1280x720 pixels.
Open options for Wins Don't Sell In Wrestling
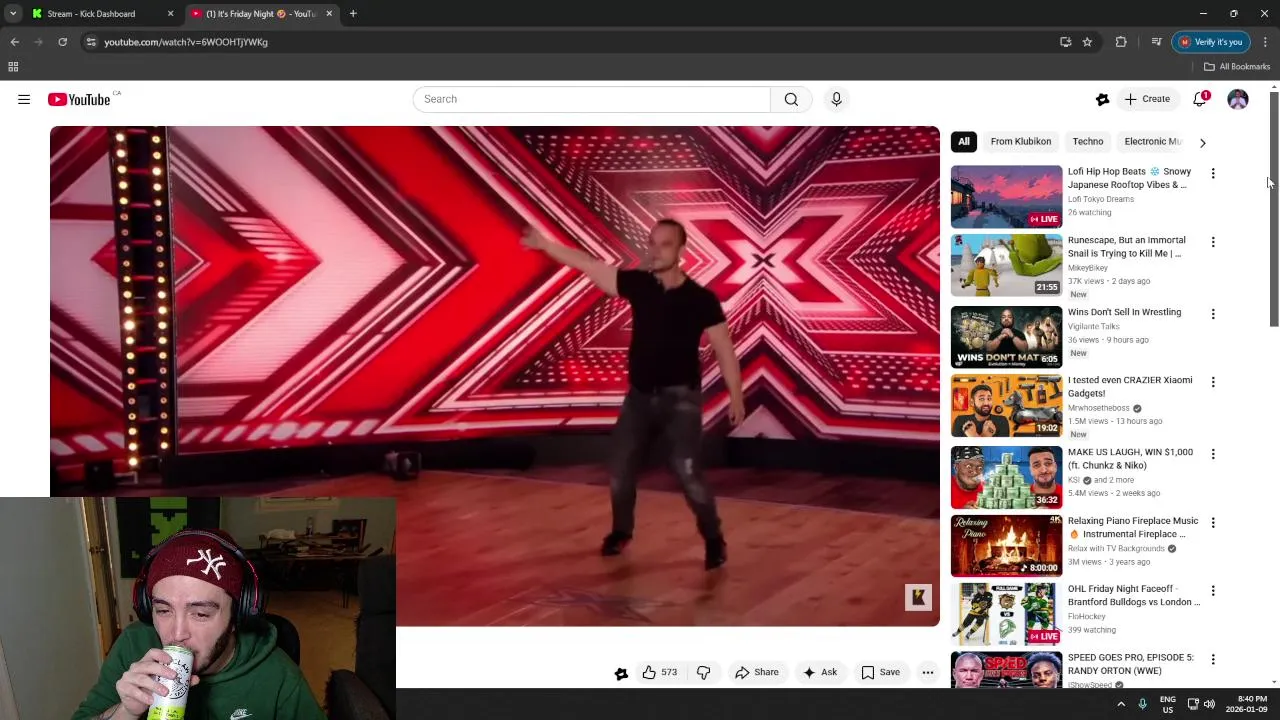point(1213,314)
